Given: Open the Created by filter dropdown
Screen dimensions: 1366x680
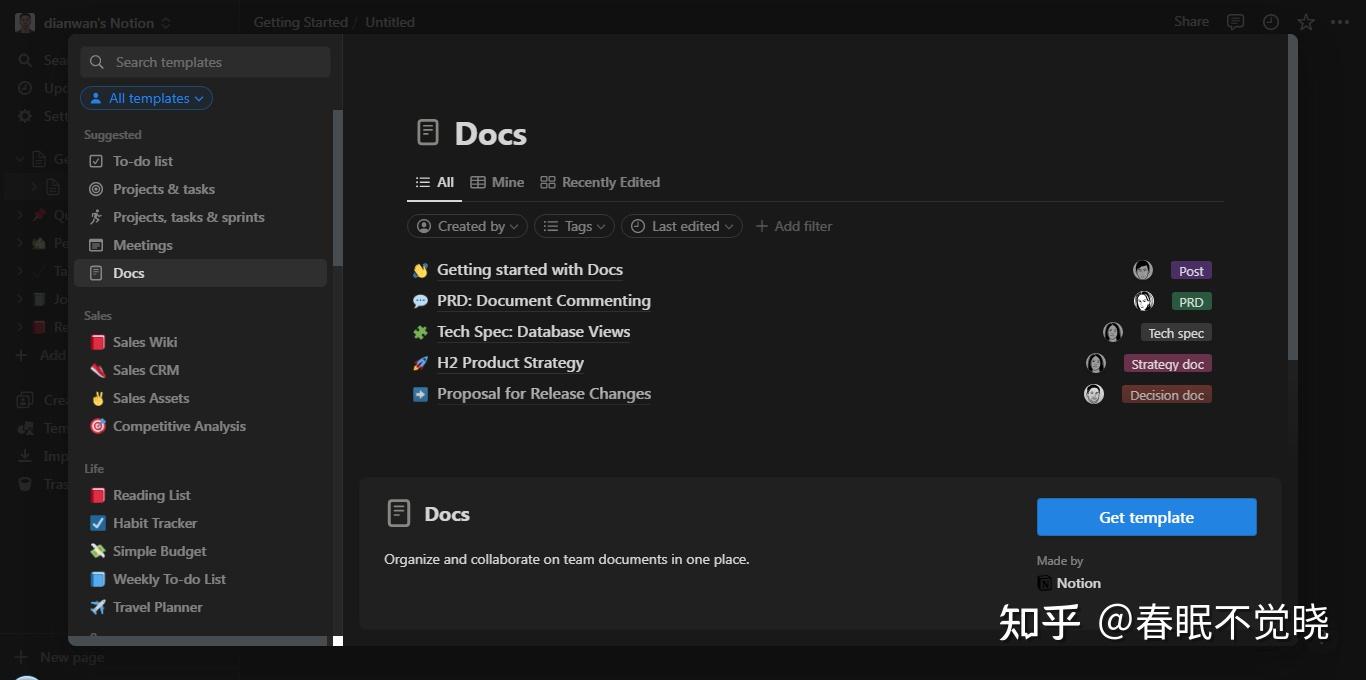Looking at the screenshot, I should 467,226.
